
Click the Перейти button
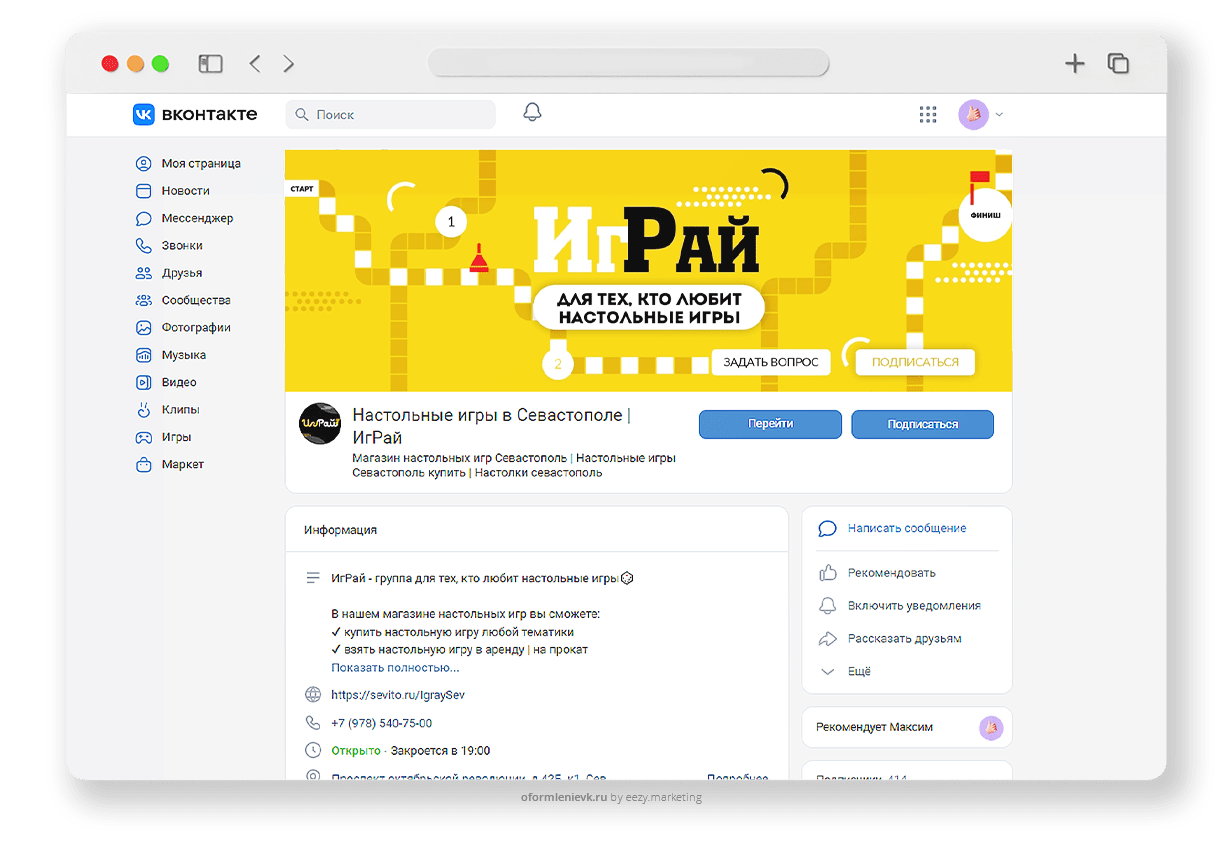coord(770,424)
